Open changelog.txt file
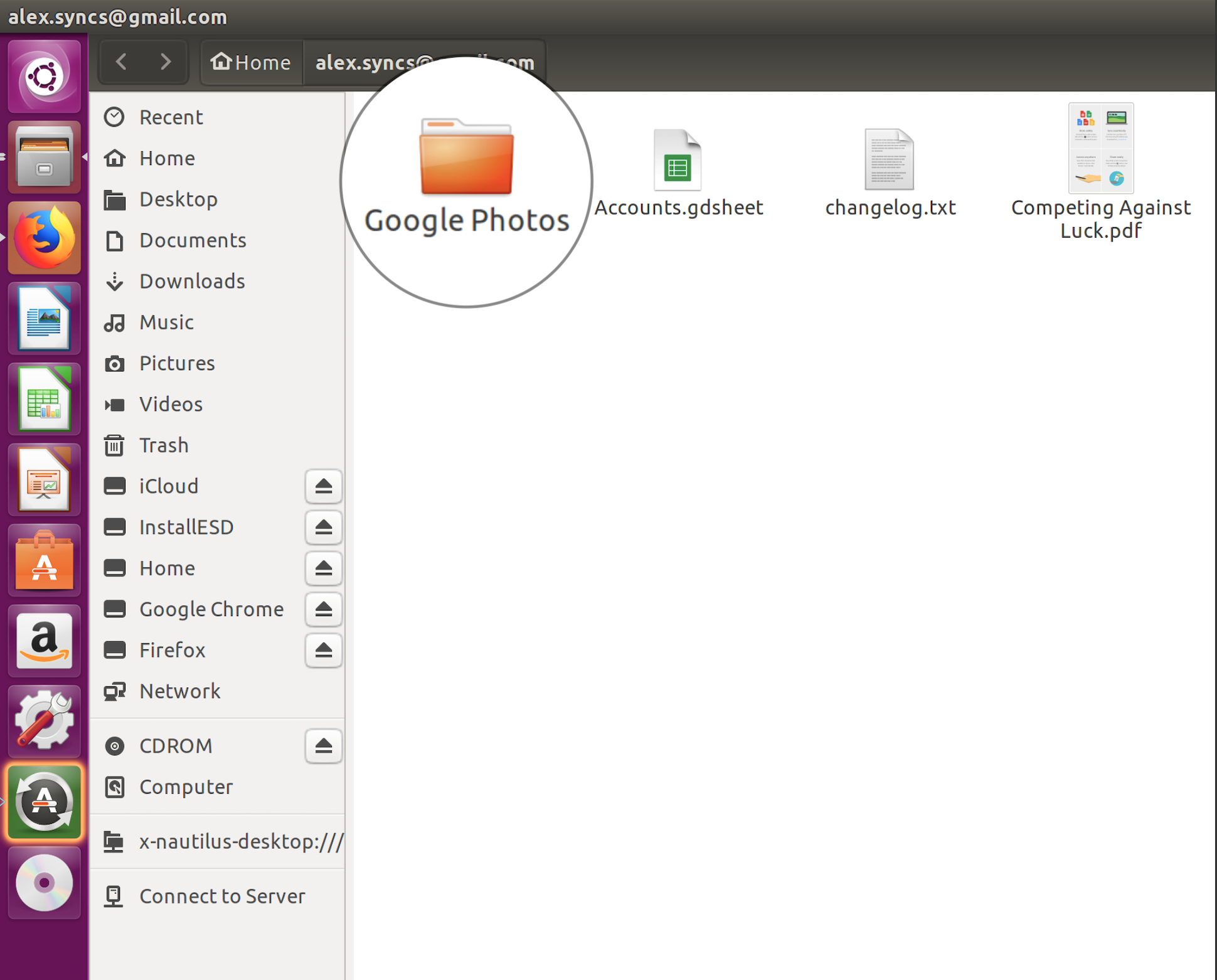This screenshot has width=1217, height=980. pyautogui.click(x=890, y=160)
